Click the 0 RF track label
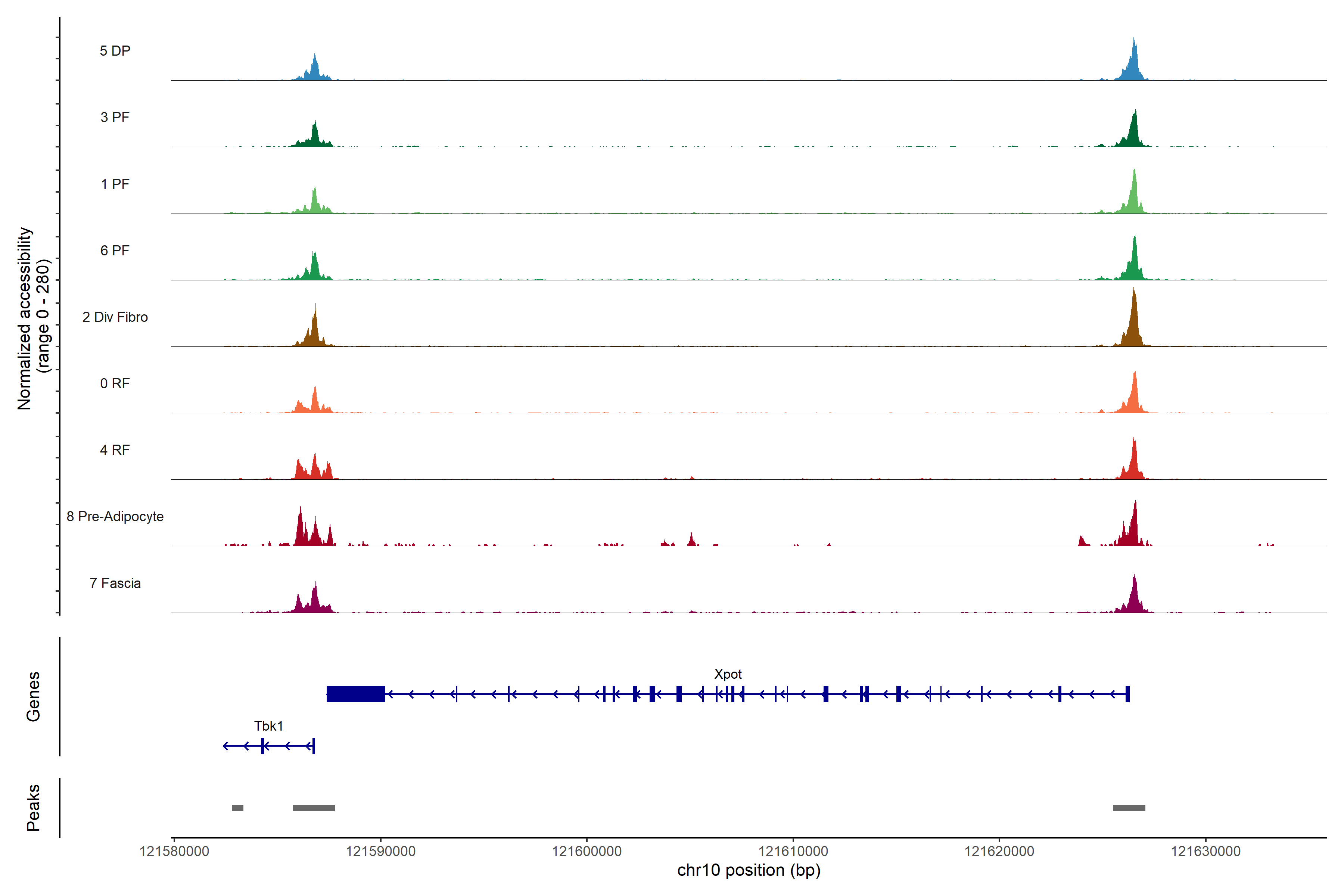1344x896 pixels. point(115,383)
